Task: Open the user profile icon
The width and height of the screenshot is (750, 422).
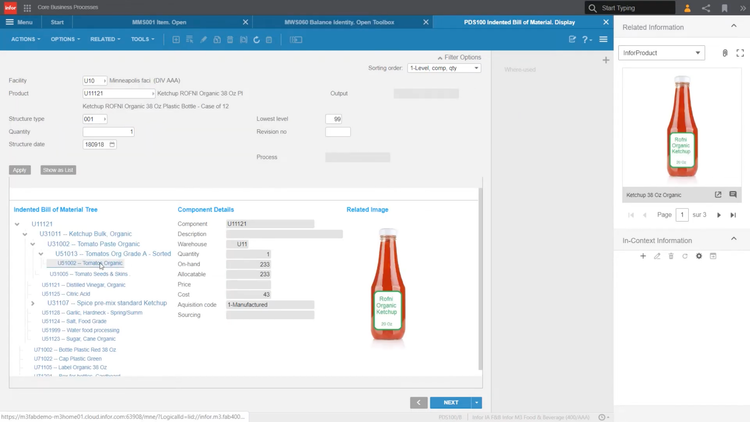Action: click(x=687, y=8)
